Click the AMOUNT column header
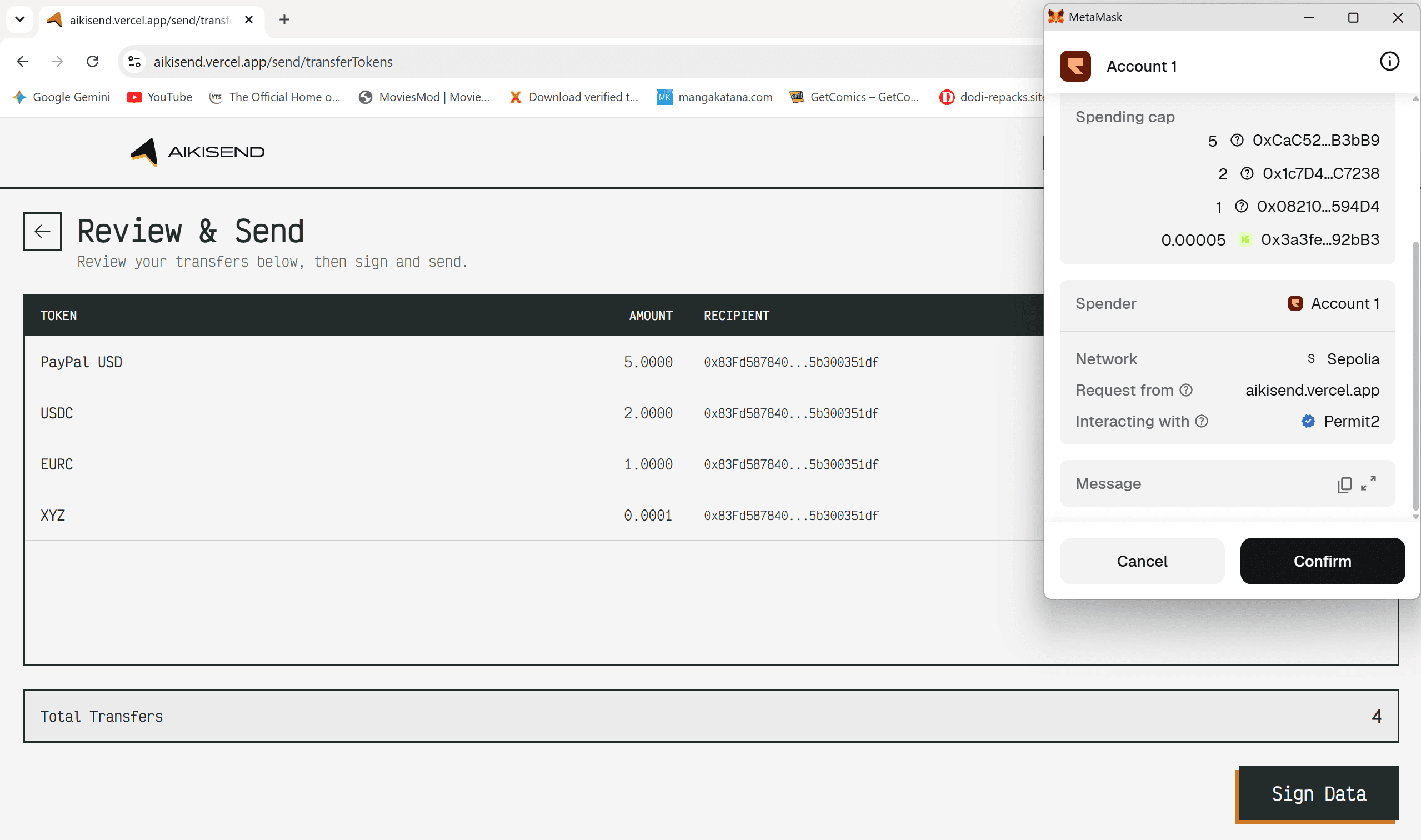 651,316
